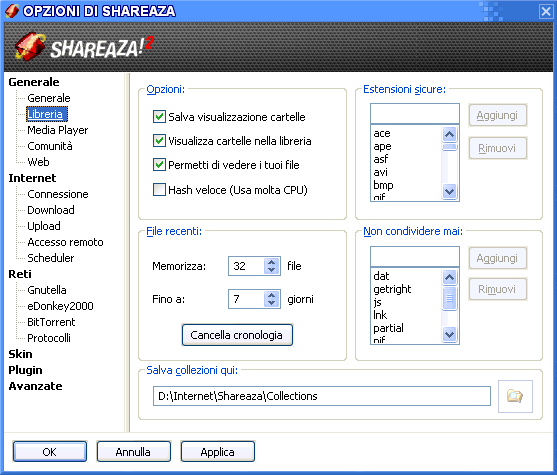Open Scheduler settings page
The image size is (557, 475).
(51, 258)
